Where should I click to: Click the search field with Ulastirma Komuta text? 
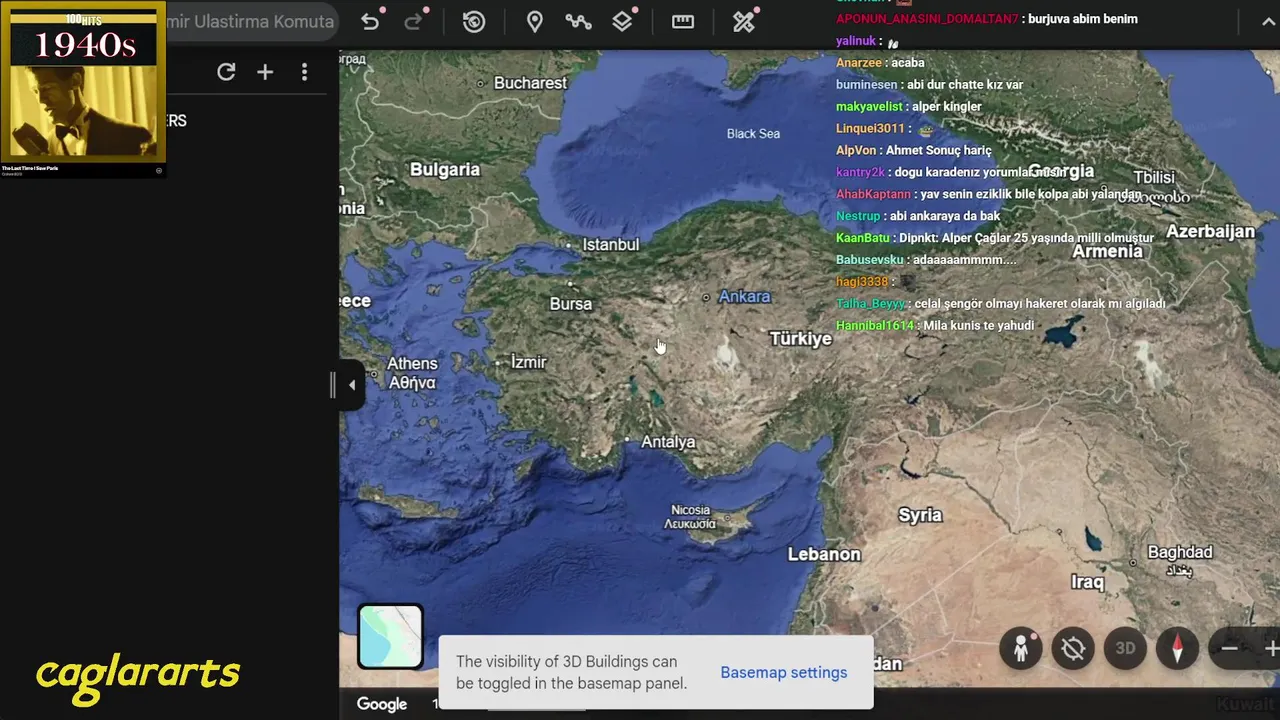point(250,21)
